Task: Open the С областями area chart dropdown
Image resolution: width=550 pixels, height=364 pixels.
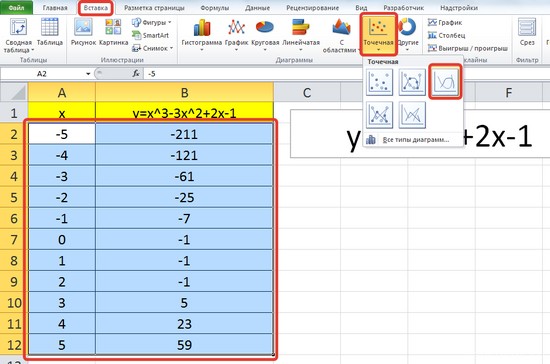Action: [341, 36]
